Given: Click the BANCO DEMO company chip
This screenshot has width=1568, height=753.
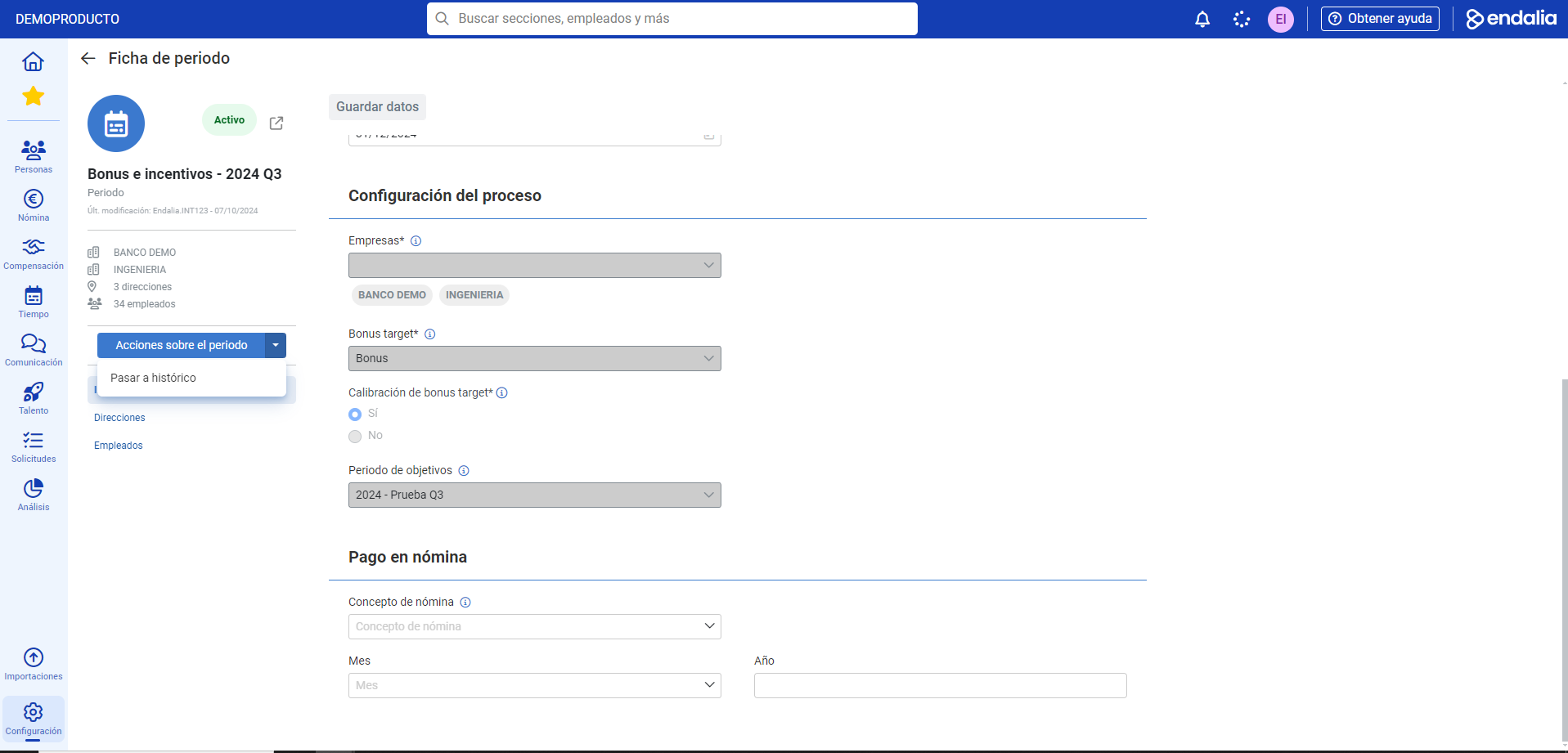Looking at the screenshot, I should point(392,295).
